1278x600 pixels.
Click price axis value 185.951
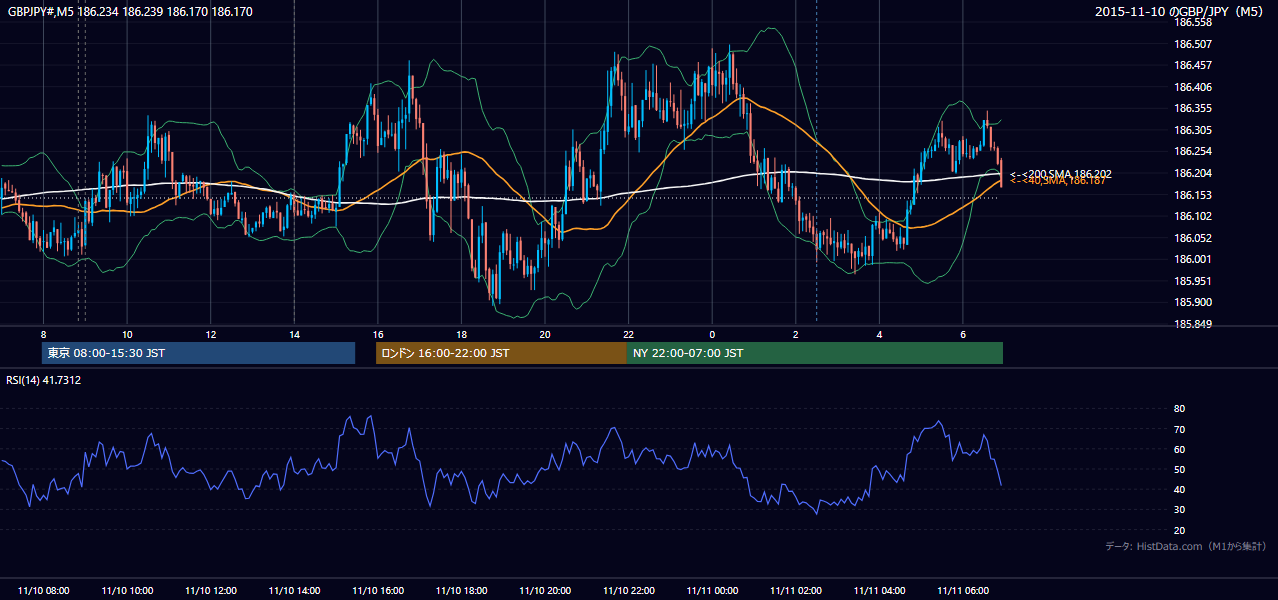coord(1192,281)
